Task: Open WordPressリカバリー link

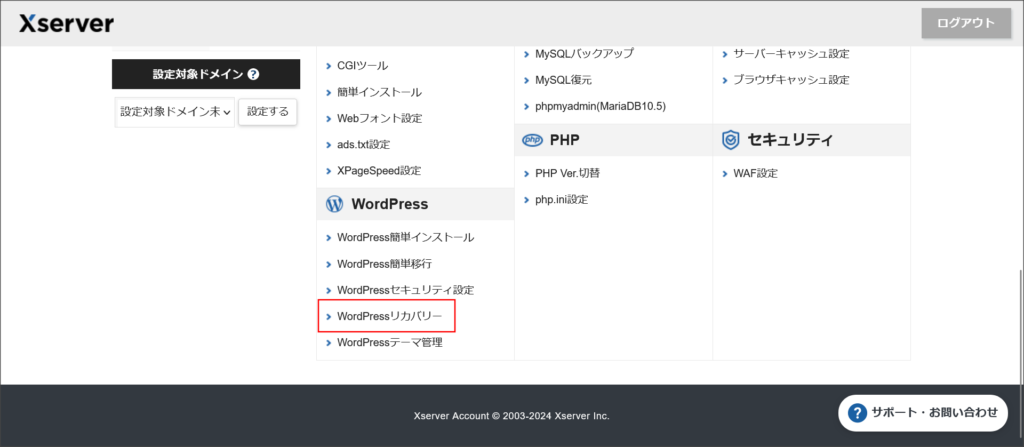Action: coord(389,316)
